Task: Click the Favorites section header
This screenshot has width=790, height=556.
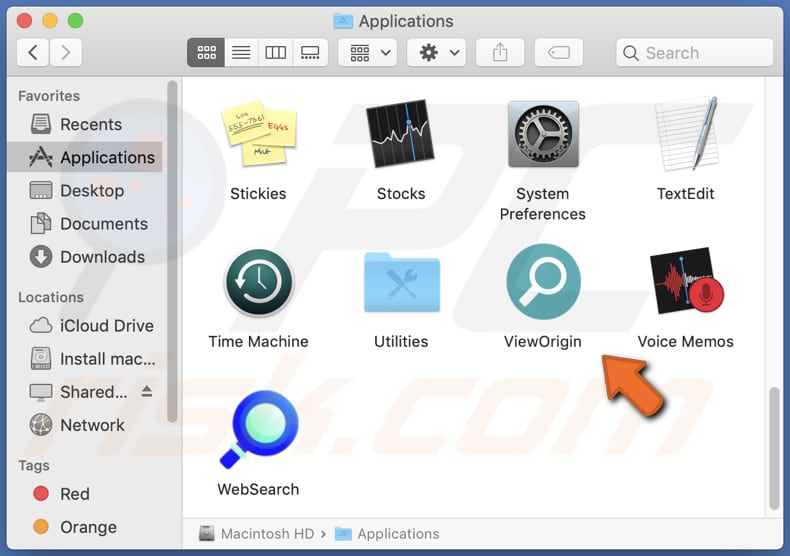Action: point(49,96)
